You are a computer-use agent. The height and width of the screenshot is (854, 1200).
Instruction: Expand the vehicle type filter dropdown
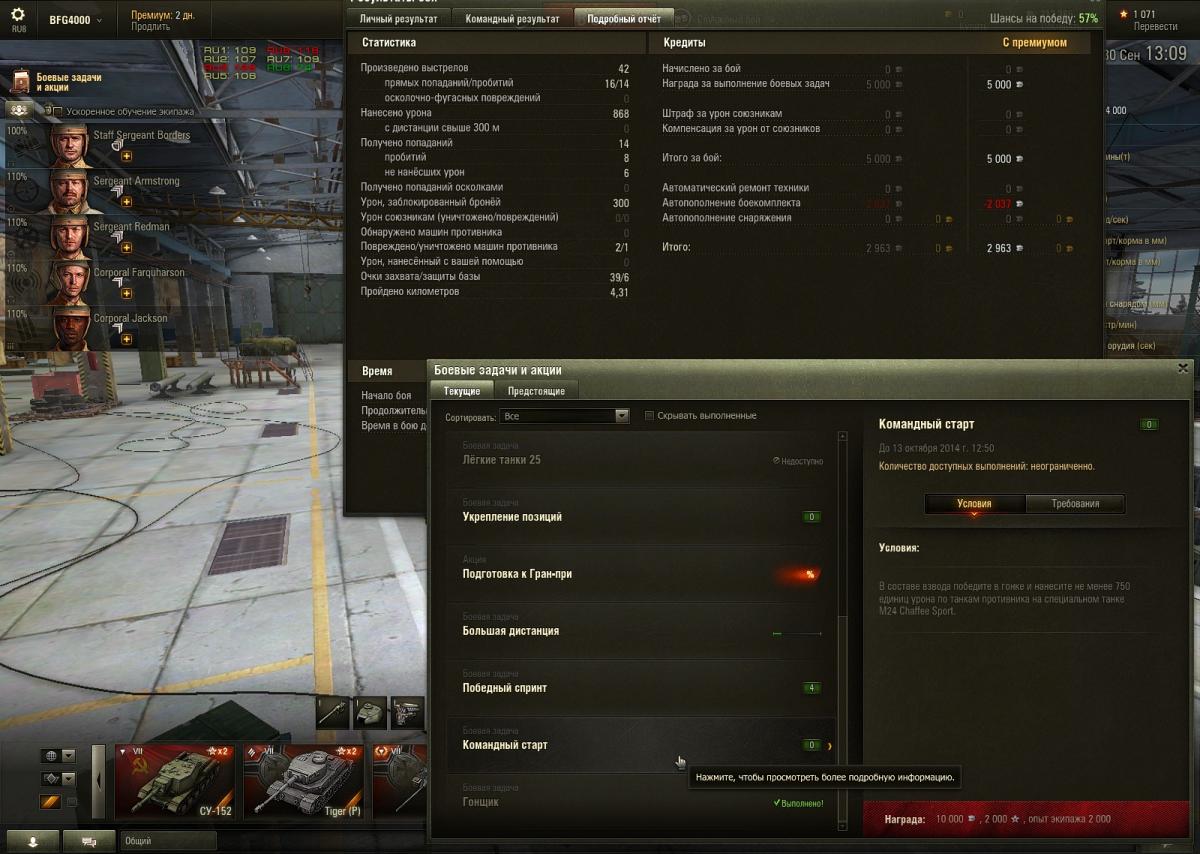pyautogui.click(x=69, y=779)
